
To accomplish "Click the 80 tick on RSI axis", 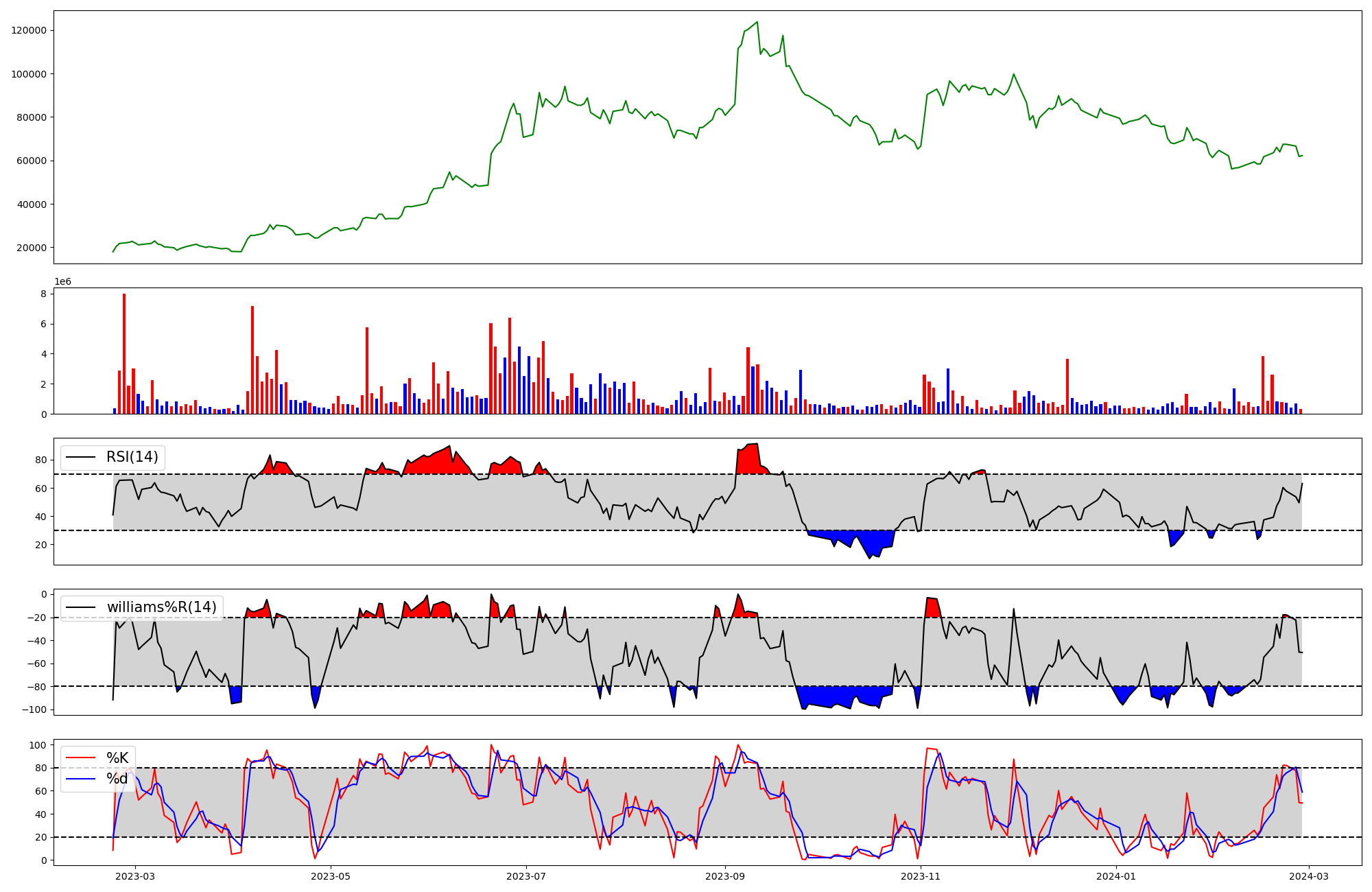I will pos(40,460).
